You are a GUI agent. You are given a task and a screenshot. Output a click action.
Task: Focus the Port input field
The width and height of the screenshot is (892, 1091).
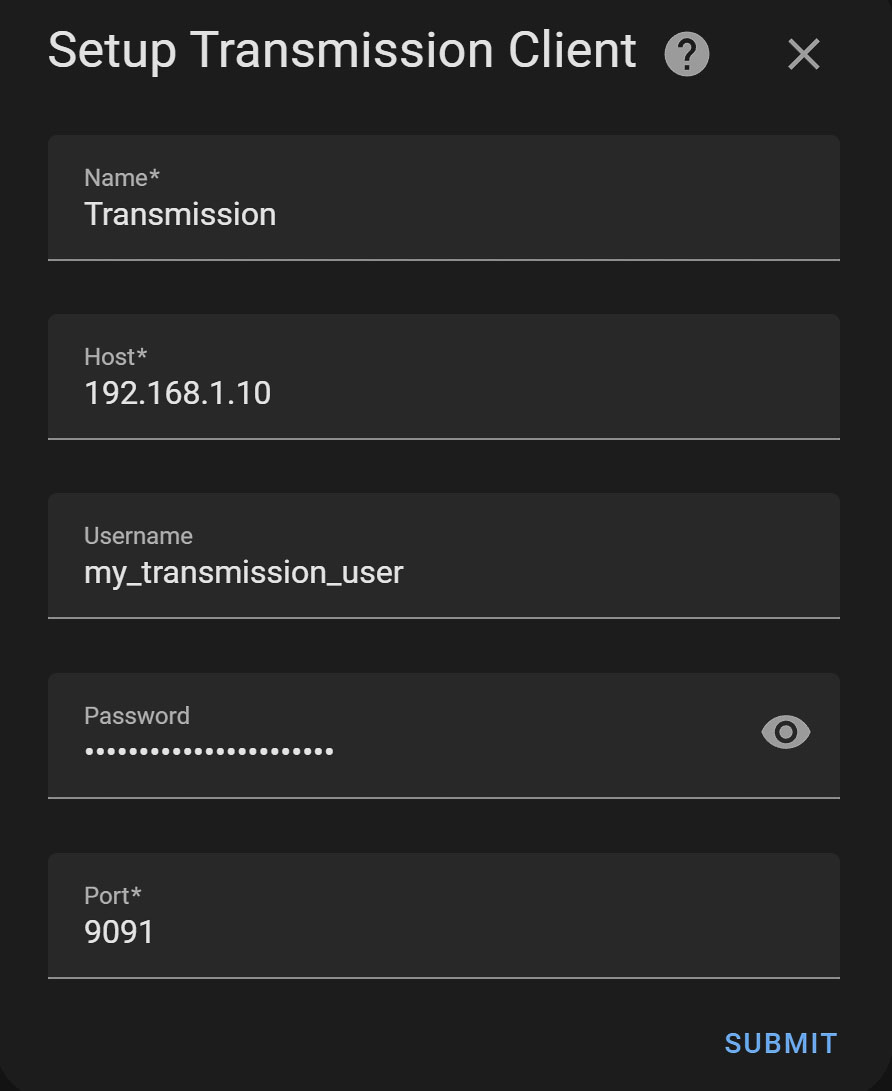point(444,916)
